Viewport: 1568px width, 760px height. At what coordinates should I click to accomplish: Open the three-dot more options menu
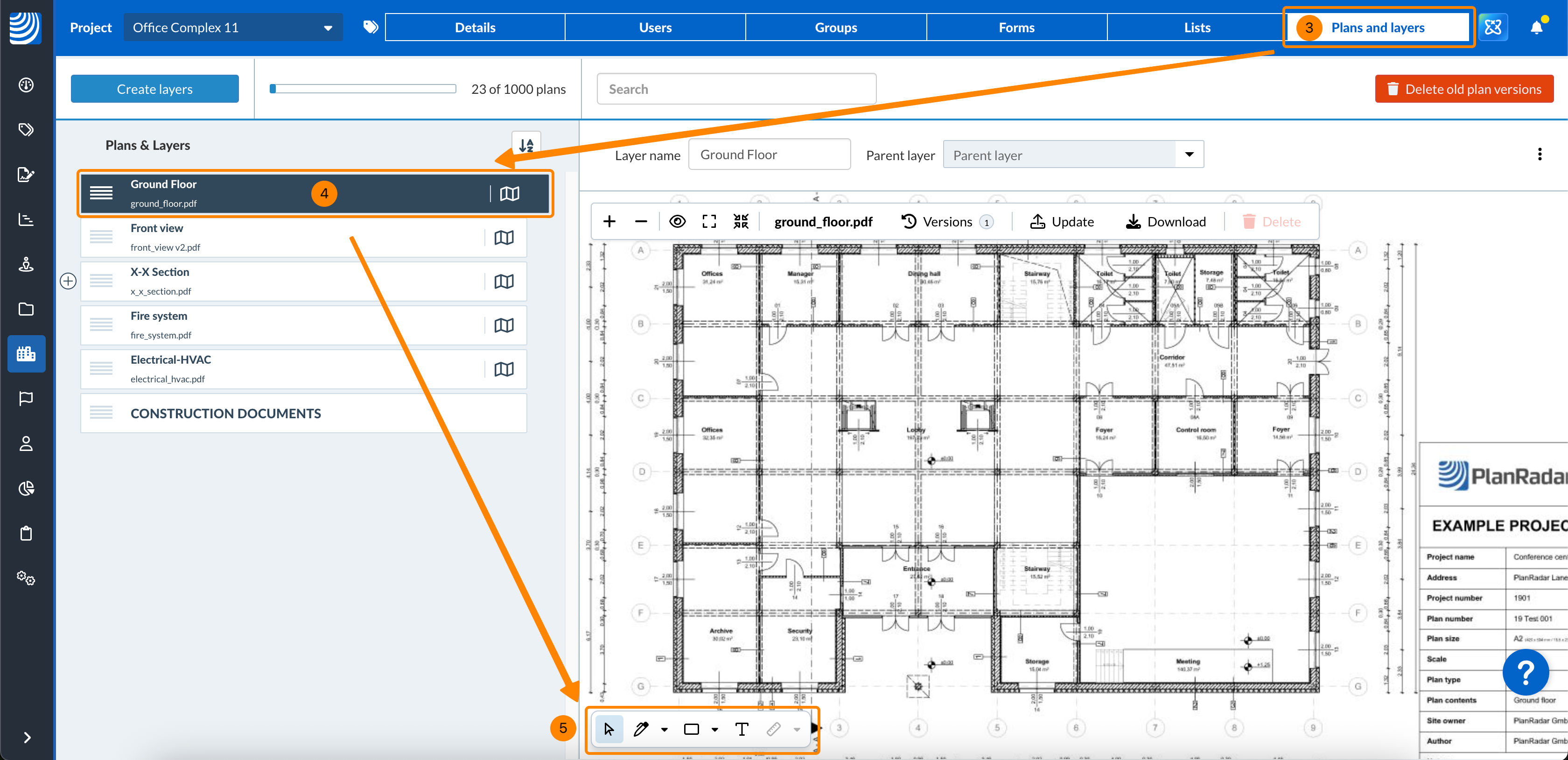(1540, 155)
